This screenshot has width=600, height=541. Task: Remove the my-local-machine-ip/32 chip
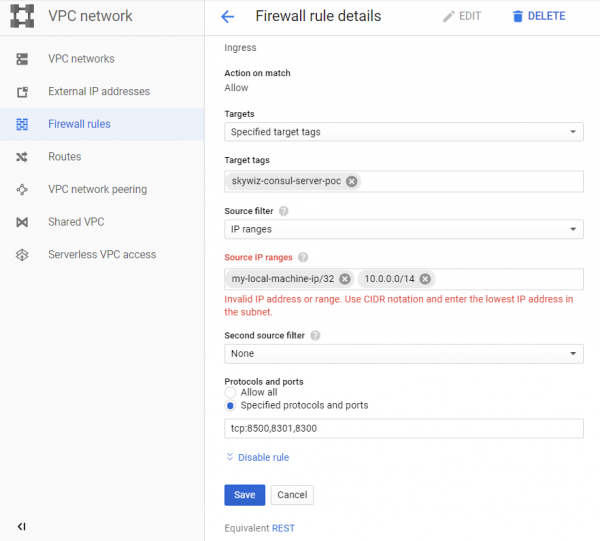345,279
